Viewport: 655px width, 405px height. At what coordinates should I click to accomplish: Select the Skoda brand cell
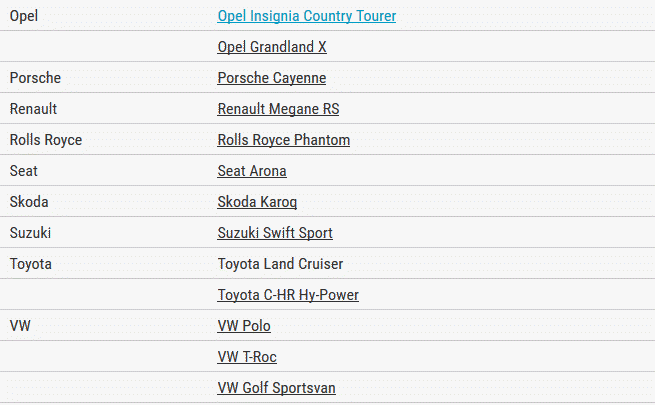click(x=29, y=202)
